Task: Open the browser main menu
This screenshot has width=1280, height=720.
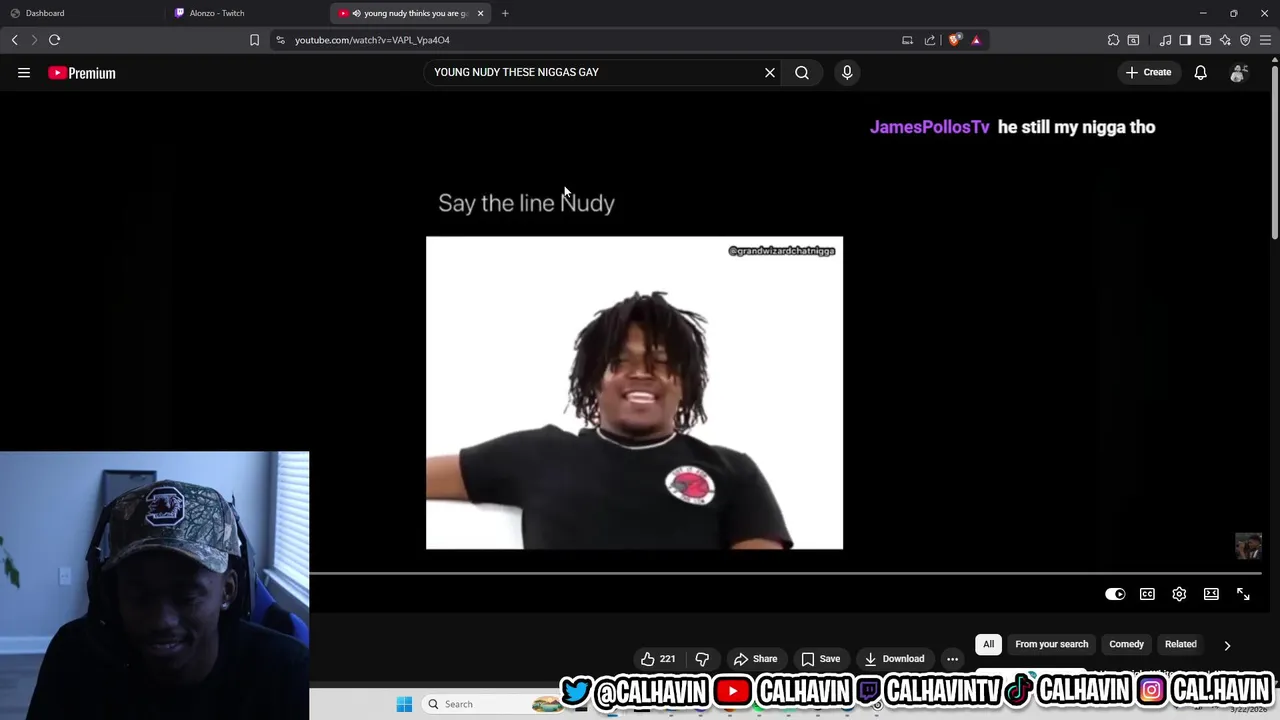Action: coord(1265,40)
